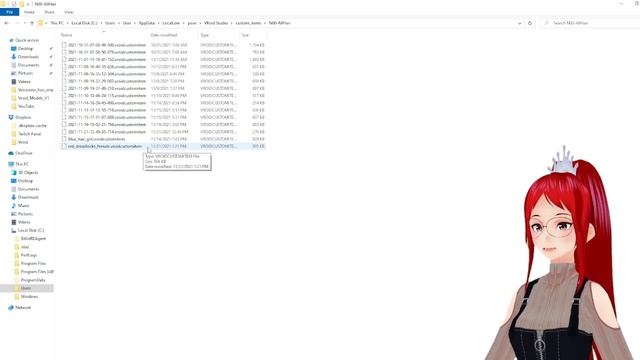Open the Windows folder in tree
This screenshot has height=360, width=640.
pos(29,297)
